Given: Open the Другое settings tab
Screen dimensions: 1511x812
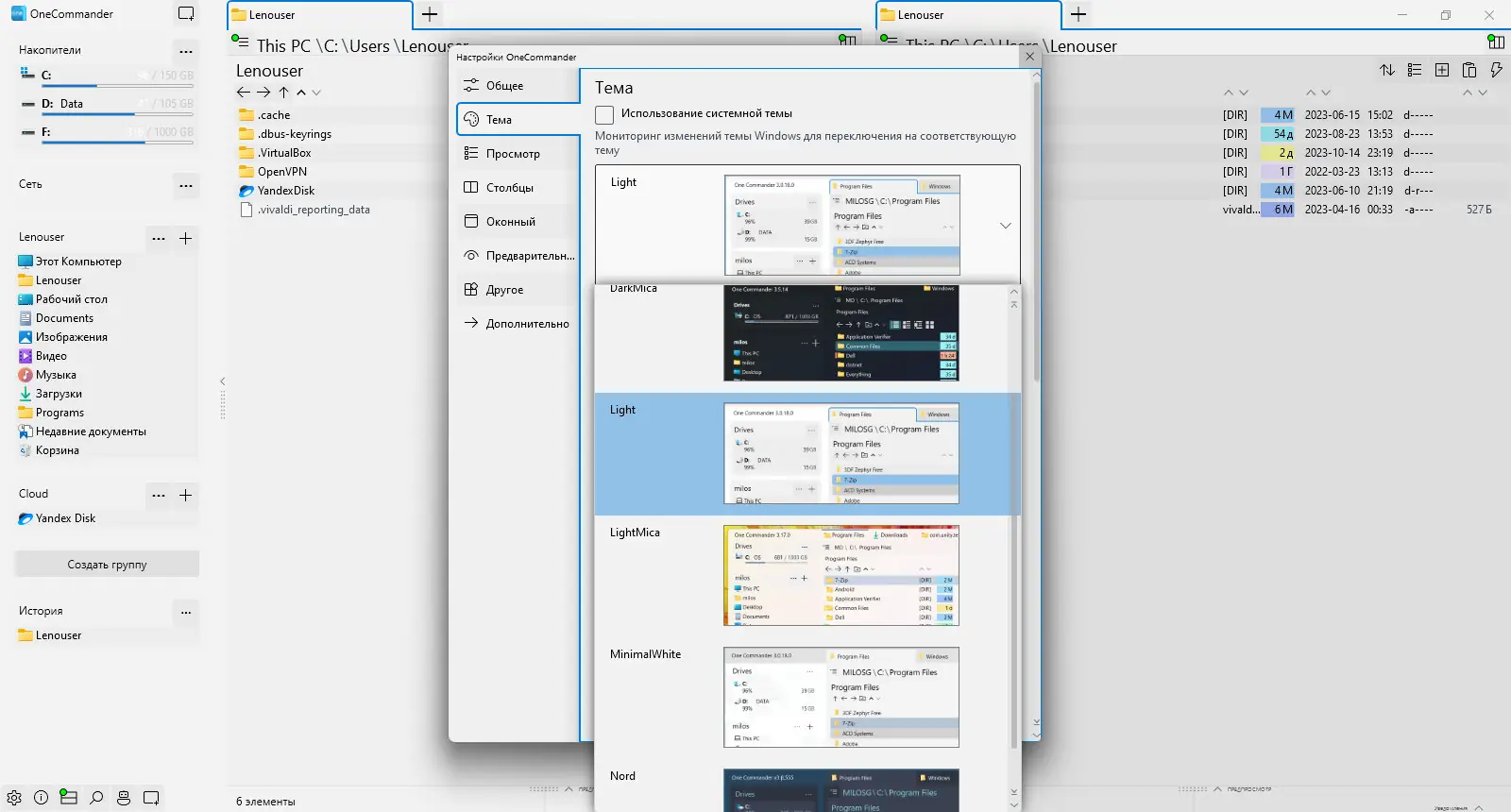Looking at the screenshot, I should coord(518,290).
